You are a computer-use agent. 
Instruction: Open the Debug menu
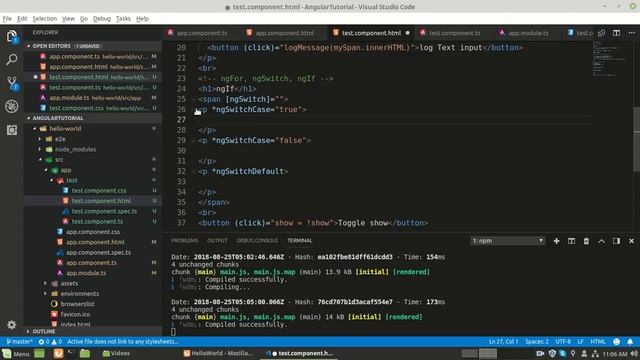[102, 19]
